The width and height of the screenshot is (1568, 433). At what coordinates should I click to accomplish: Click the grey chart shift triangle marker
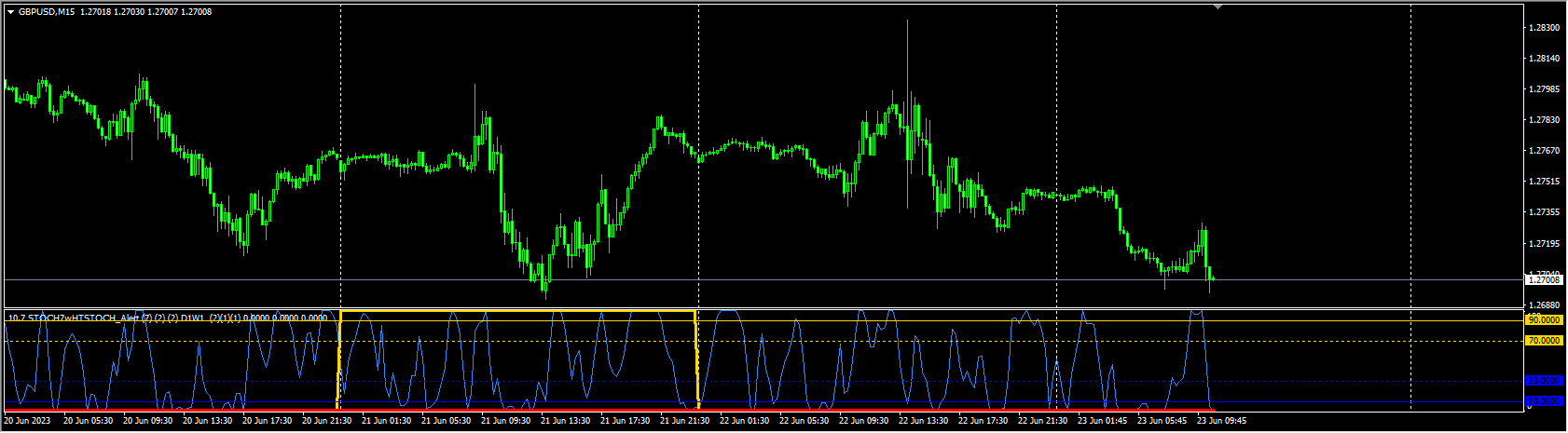coord(1217,7)
